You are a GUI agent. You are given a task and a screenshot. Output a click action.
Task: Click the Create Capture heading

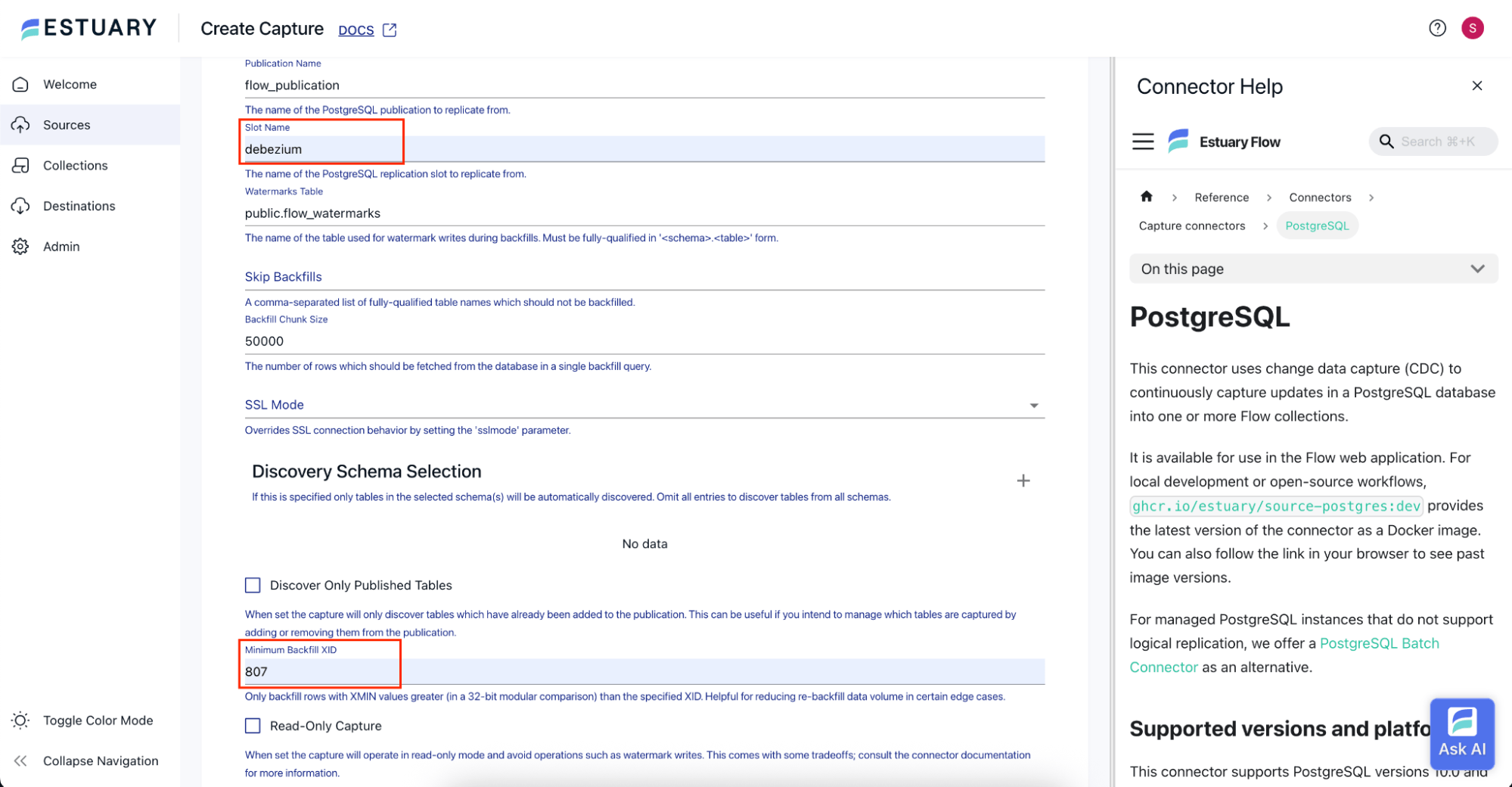262,29
